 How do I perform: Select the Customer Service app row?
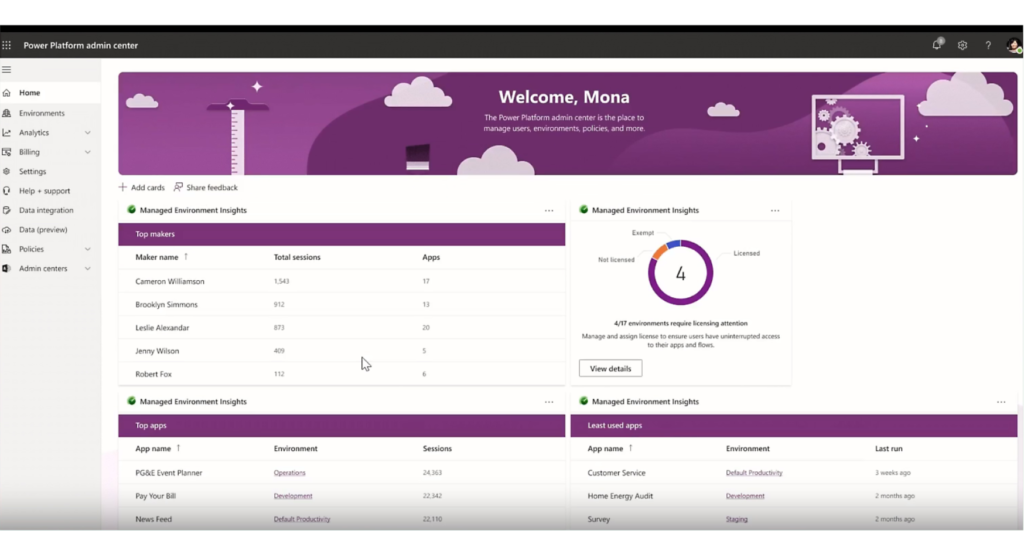coord(793,472)
